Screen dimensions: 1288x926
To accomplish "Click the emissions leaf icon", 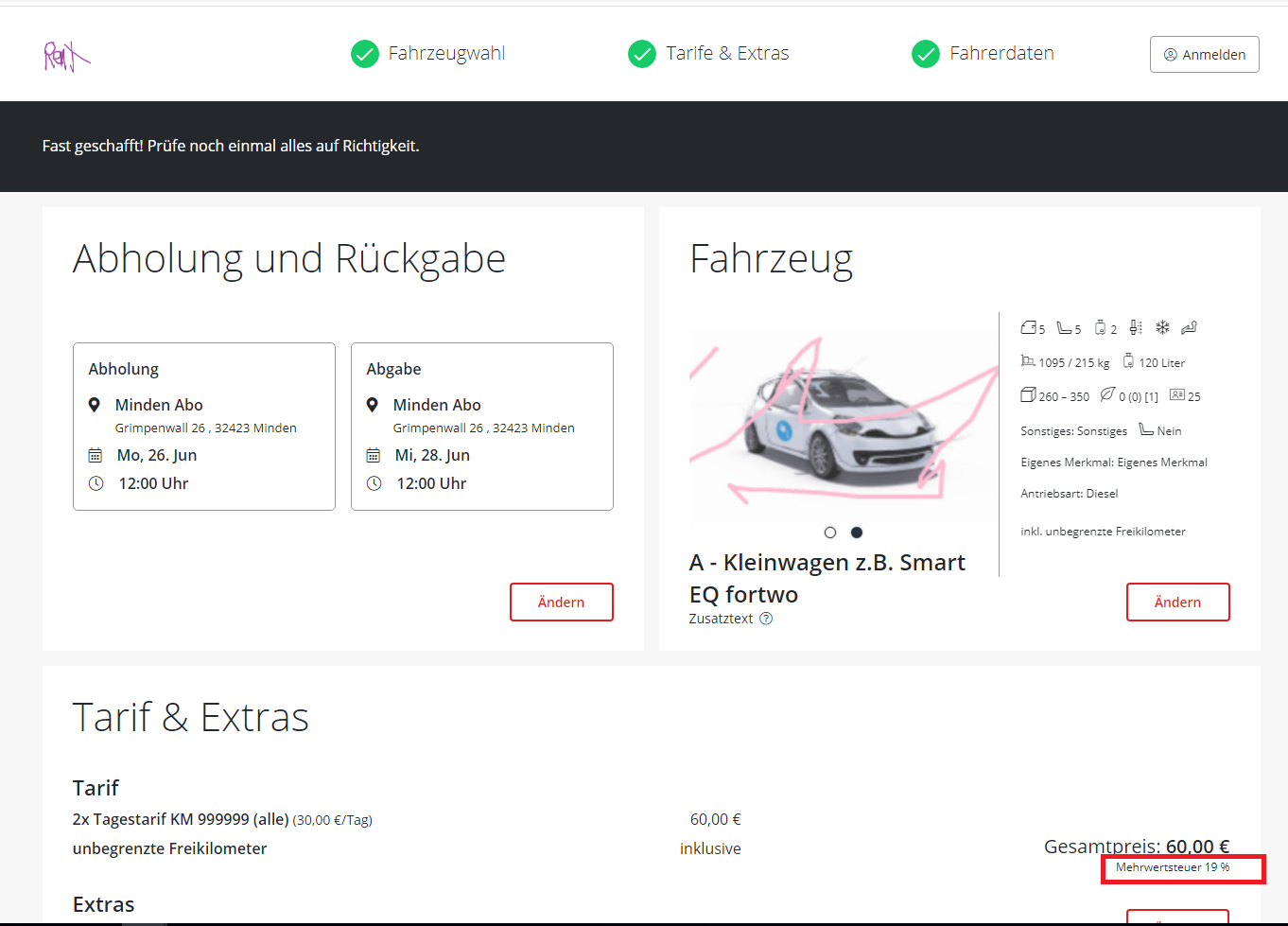I will tap(1106, 394).
